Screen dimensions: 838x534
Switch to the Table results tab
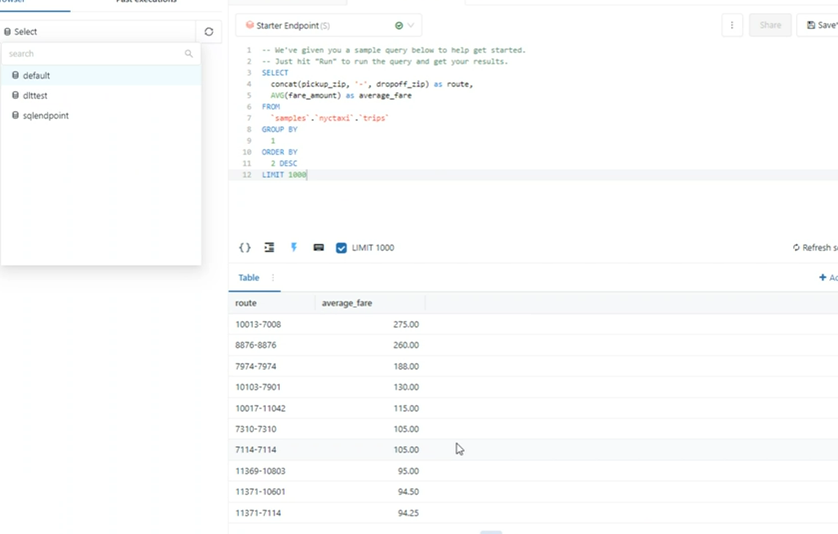[x=249, y=278]
